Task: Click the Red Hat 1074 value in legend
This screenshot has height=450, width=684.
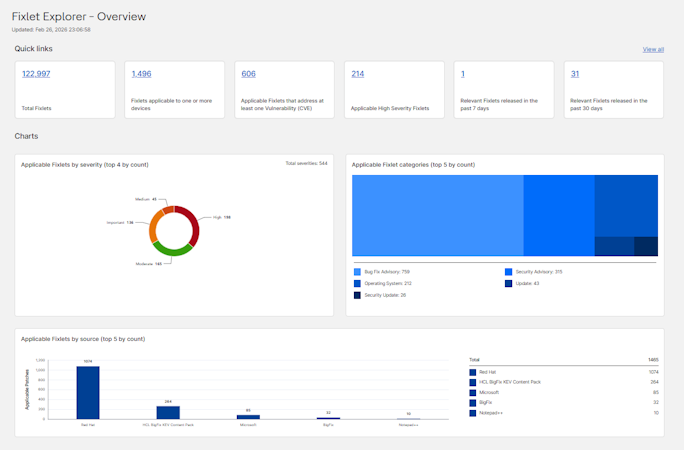Action: 653,372
